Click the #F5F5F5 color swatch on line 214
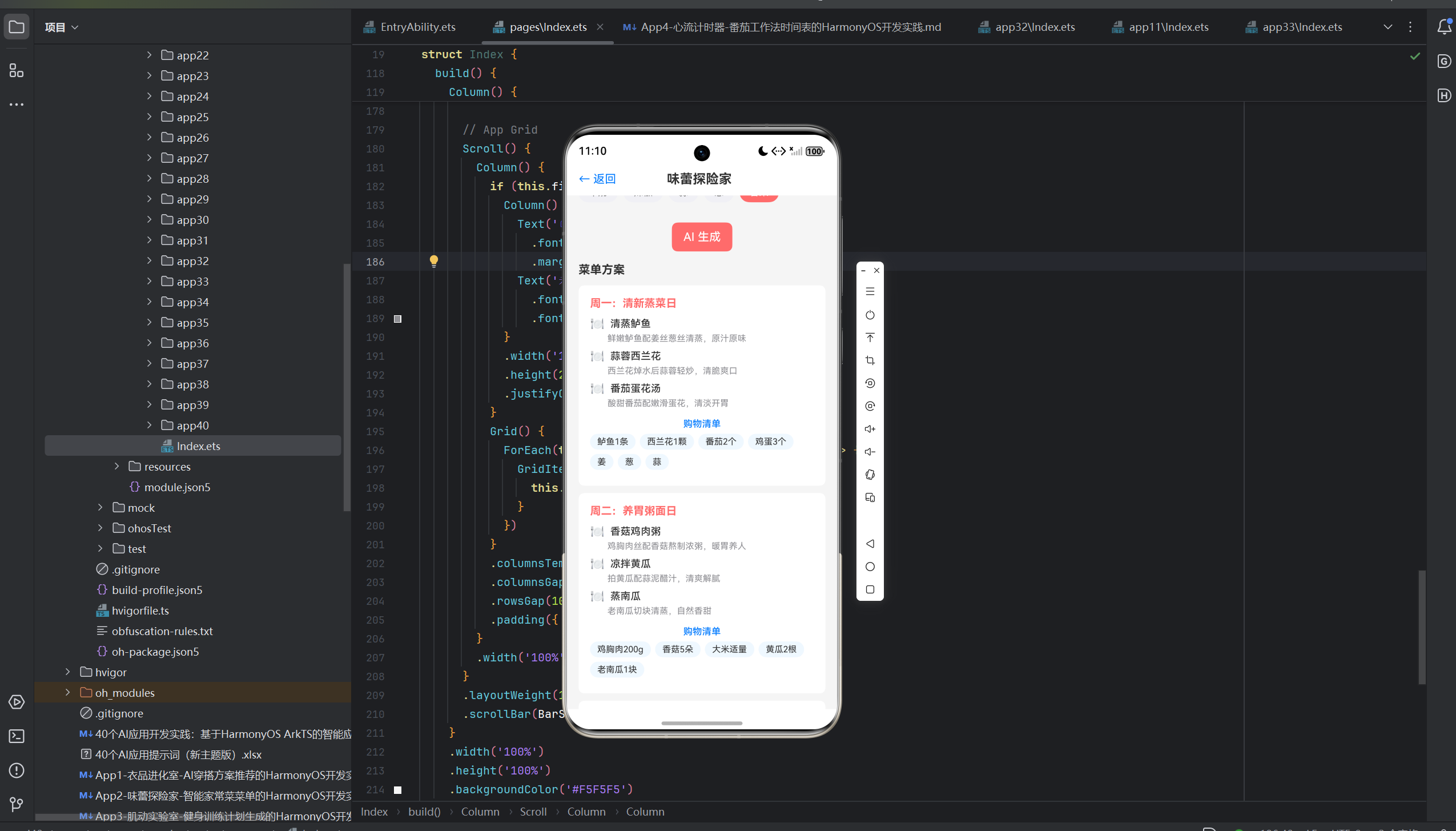 pyautogui.click(x=398, y=790)
